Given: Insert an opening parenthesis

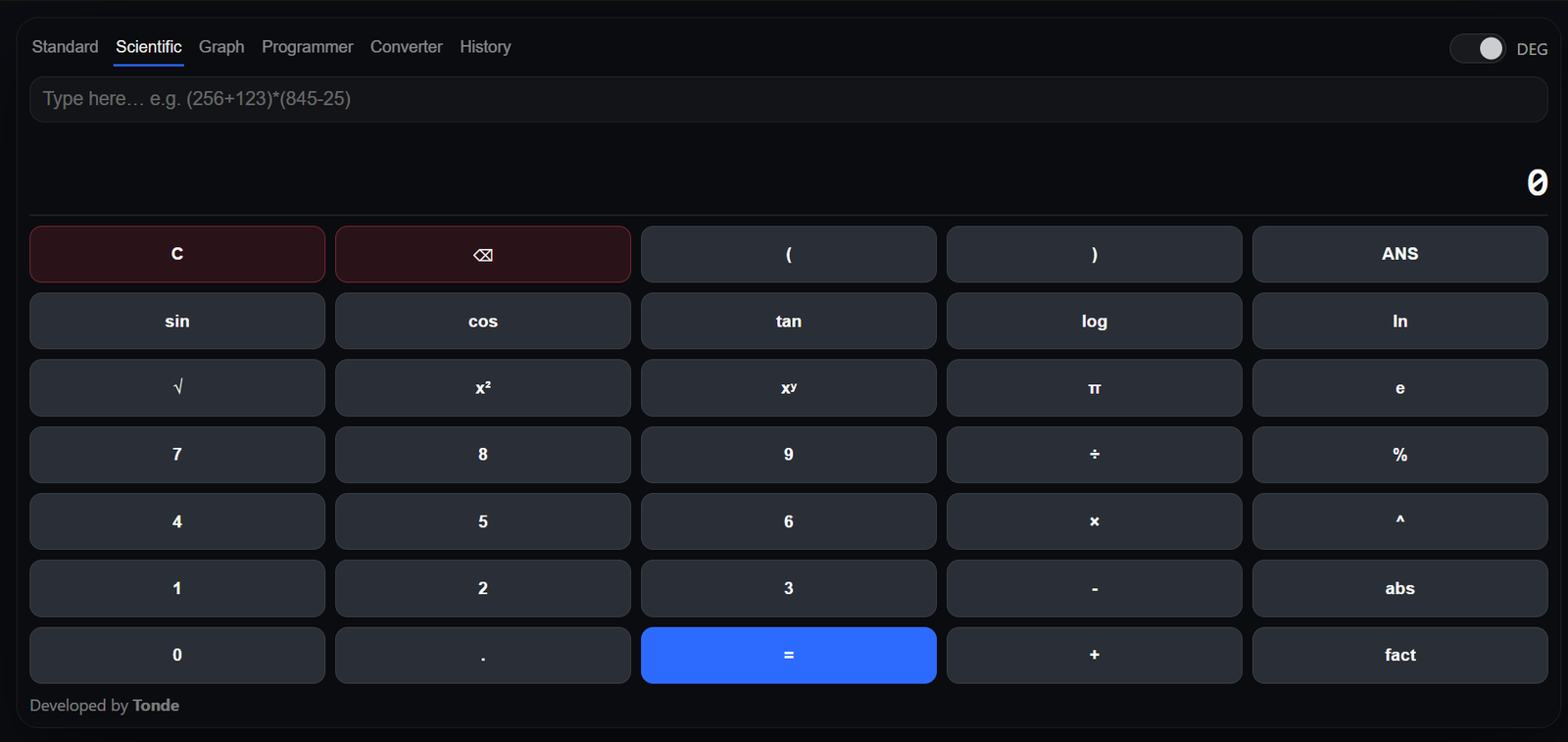Looking at the screenshot, I should pos(789,255).
